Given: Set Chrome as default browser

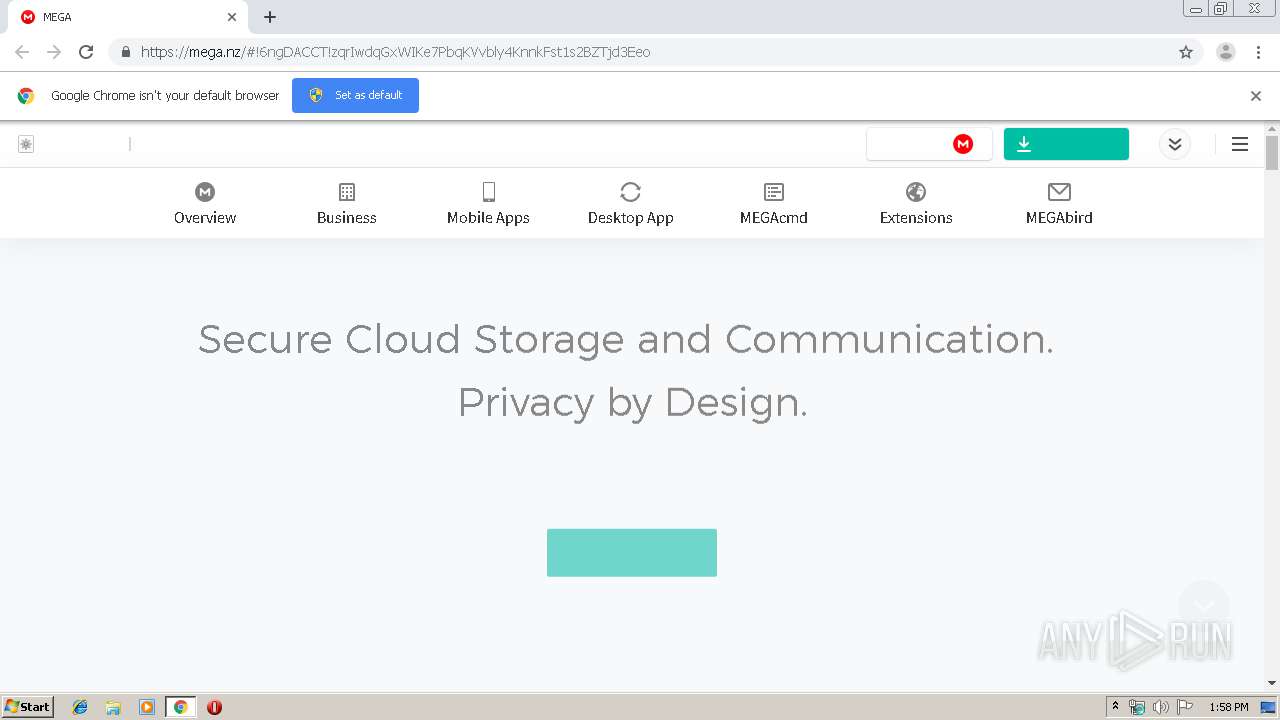Looking at the screenshot, I should coord(355,95).
